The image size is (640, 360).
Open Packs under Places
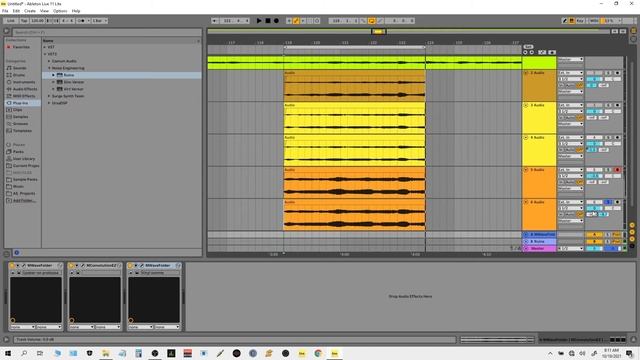[18, 152]
